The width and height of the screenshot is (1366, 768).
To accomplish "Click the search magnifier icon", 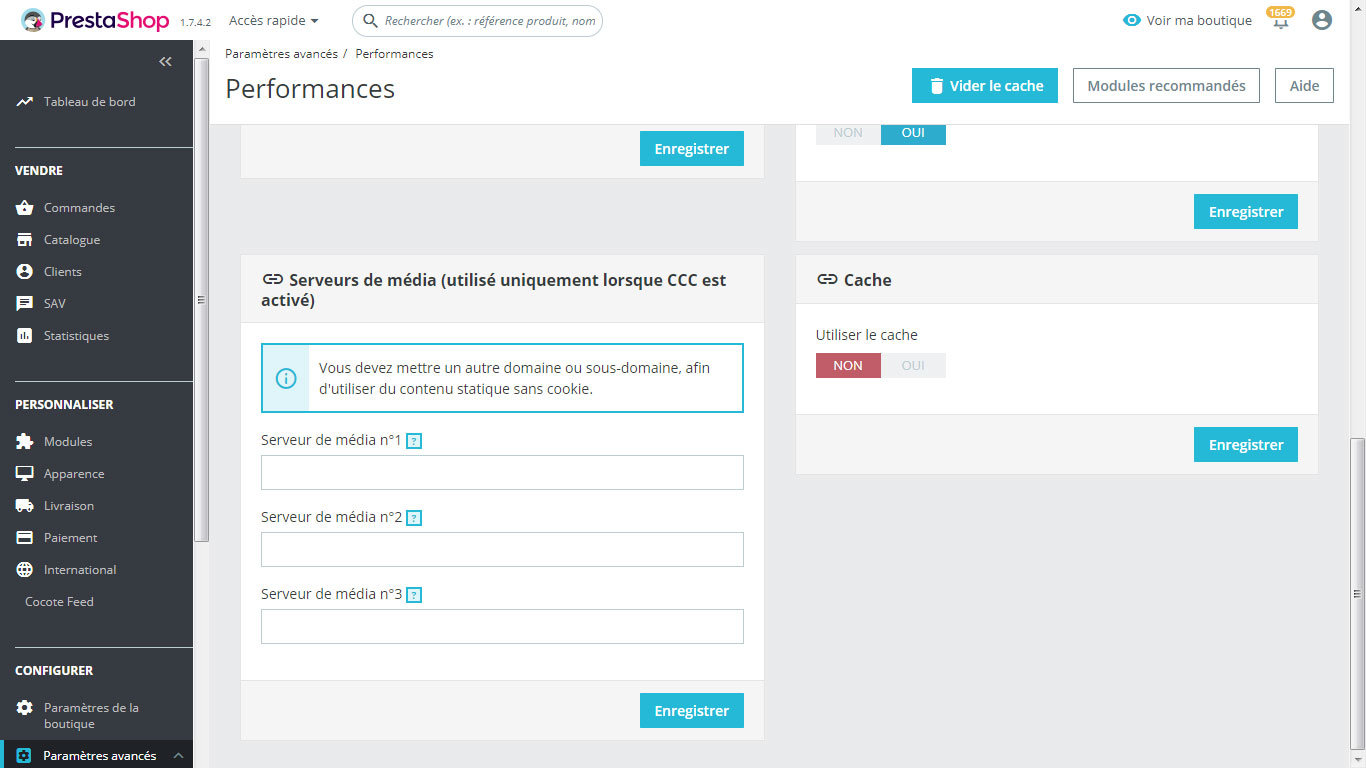I will point(370,20).
